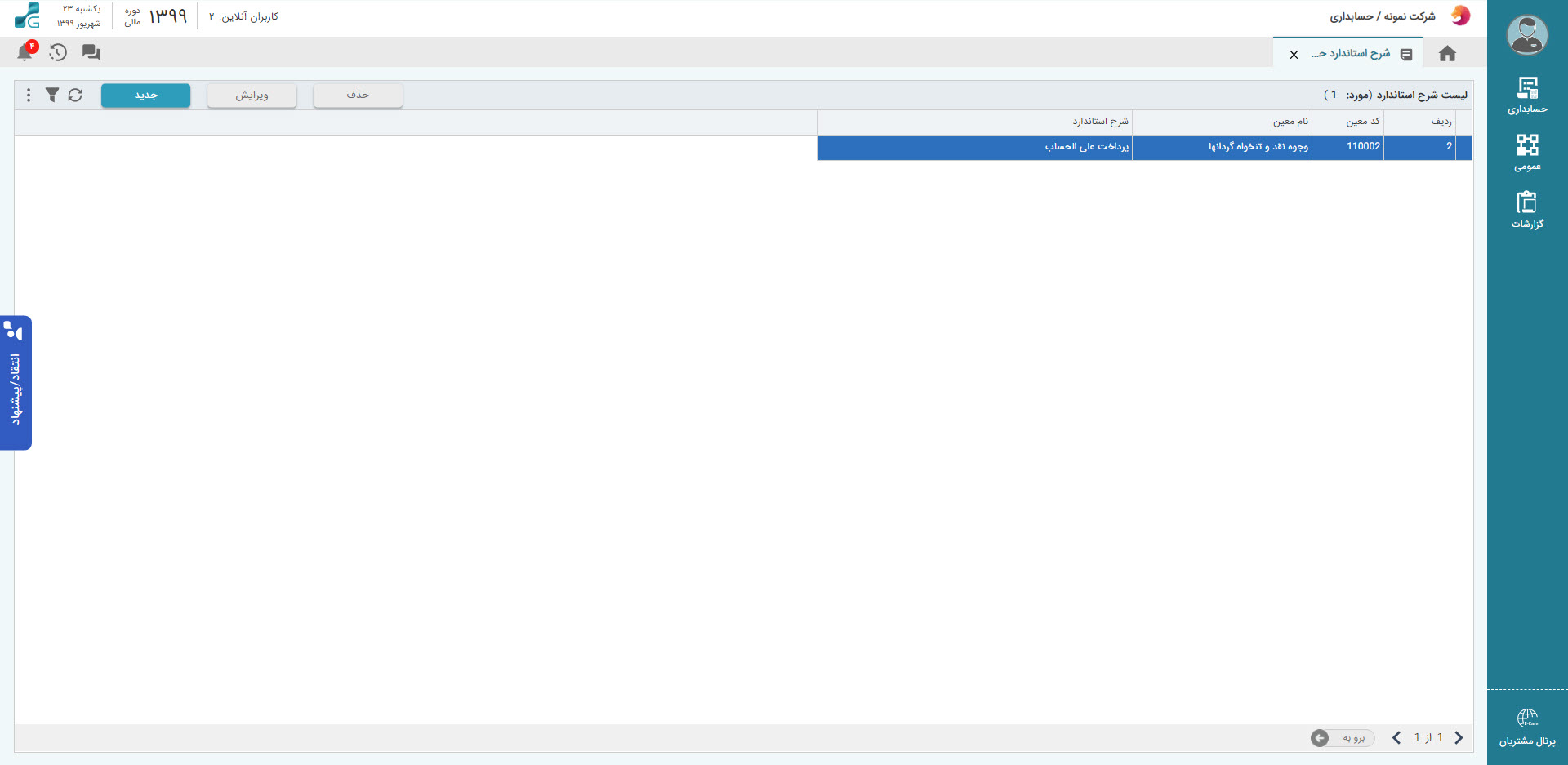This screenshot has height=765, width=1568.
Task: Click the company logo at top-left
Action: pos(28,16)
